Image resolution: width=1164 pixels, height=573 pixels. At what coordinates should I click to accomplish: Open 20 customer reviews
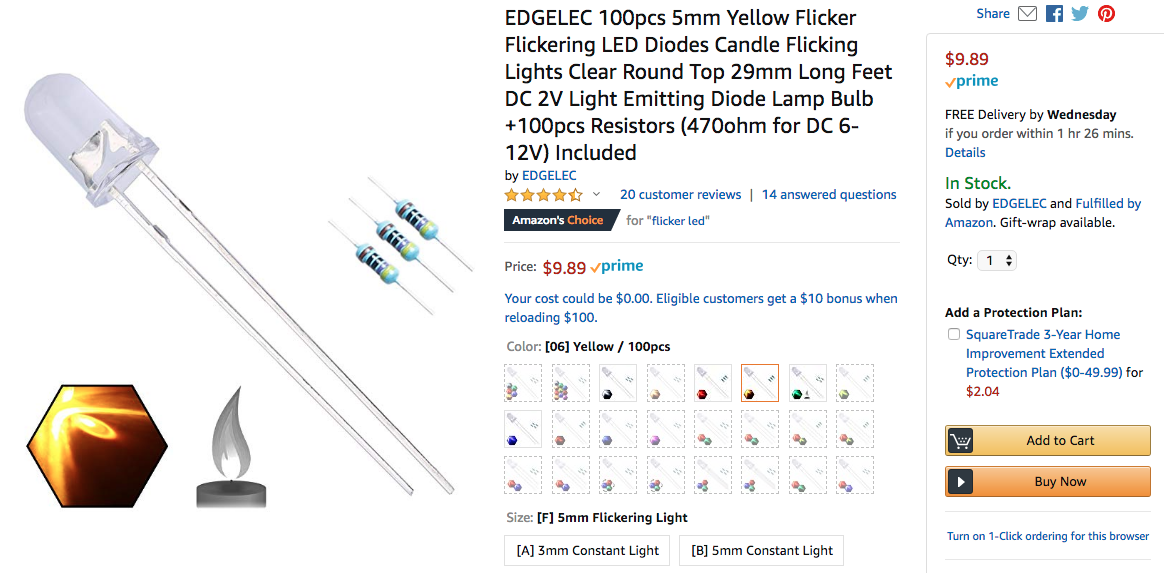tap(680, 195)
